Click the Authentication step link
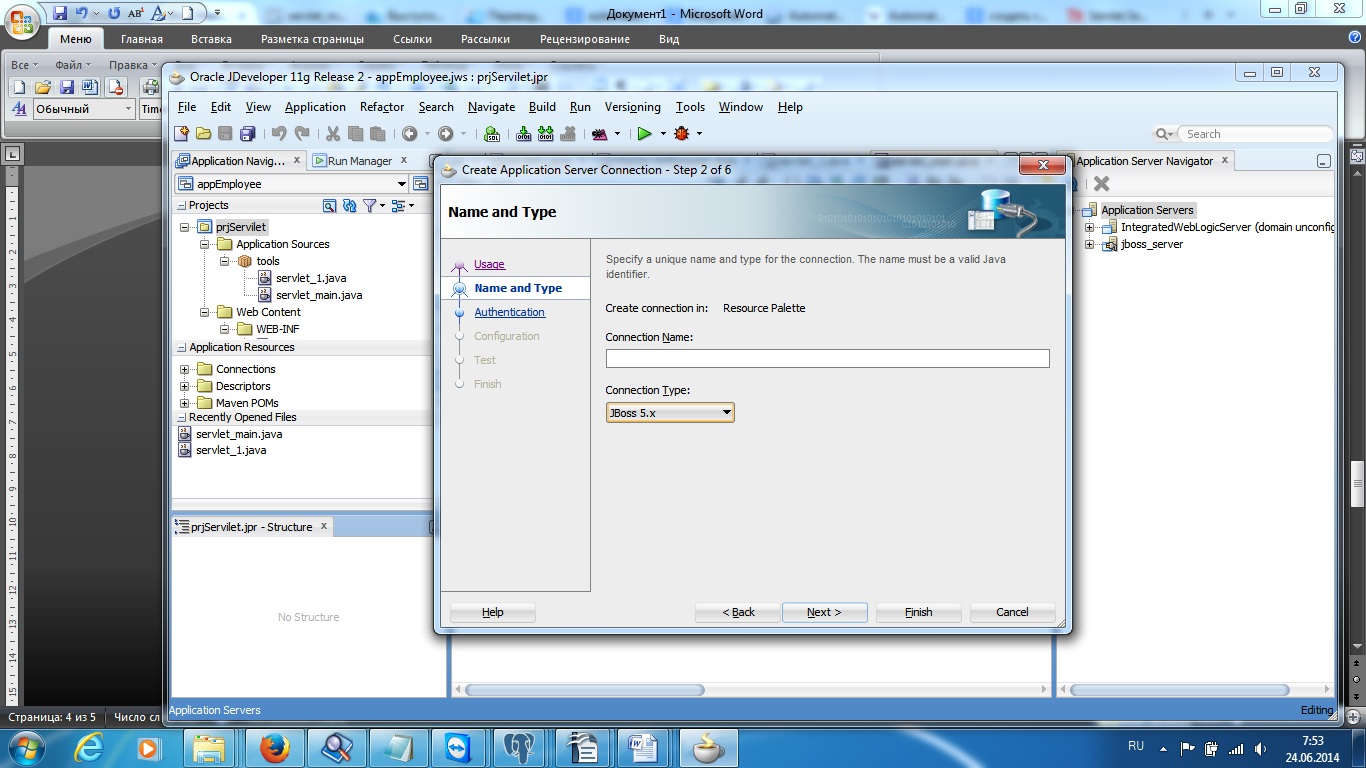Viewport: 1366px width, 768px height. click(509, 312)
